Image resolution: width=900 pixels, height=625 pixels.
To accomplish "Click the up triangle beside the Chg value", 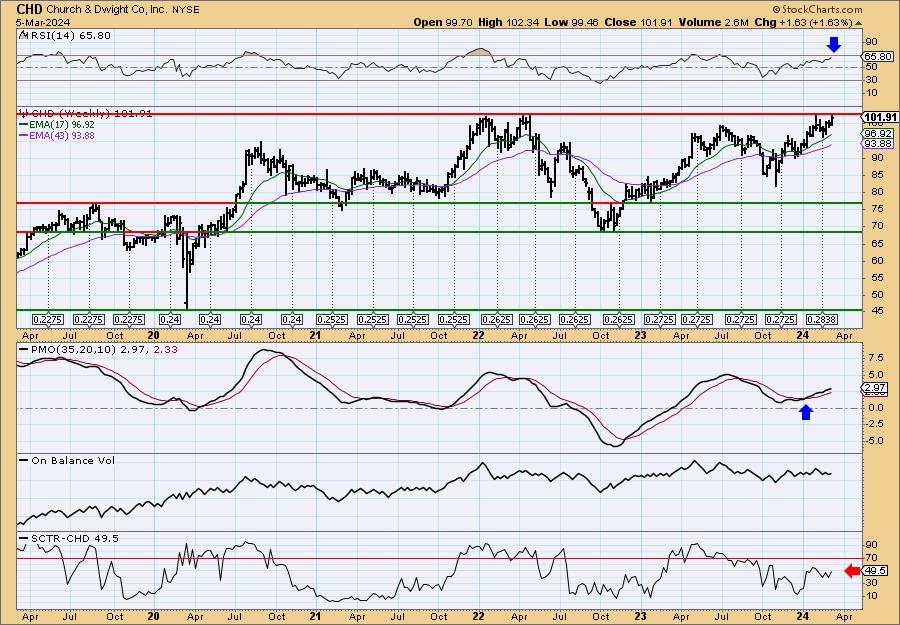I will pos(859,23).
